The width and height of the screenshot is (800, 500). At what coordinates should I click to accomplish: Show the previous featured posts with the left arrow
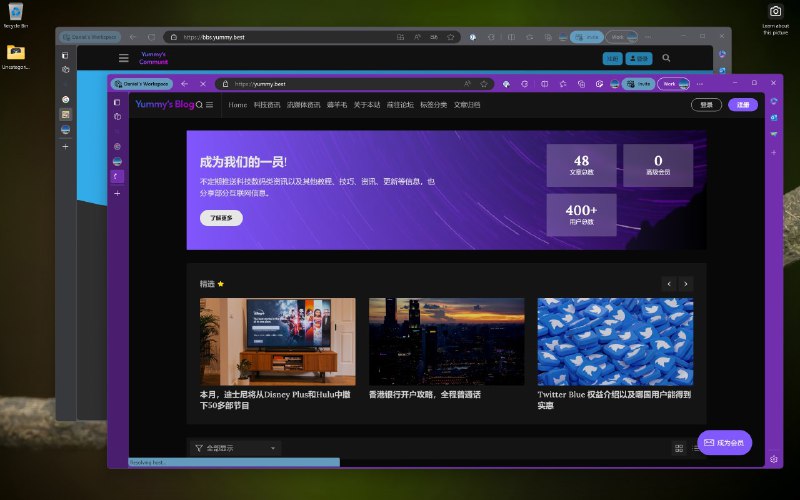click(x=669, y=284)
